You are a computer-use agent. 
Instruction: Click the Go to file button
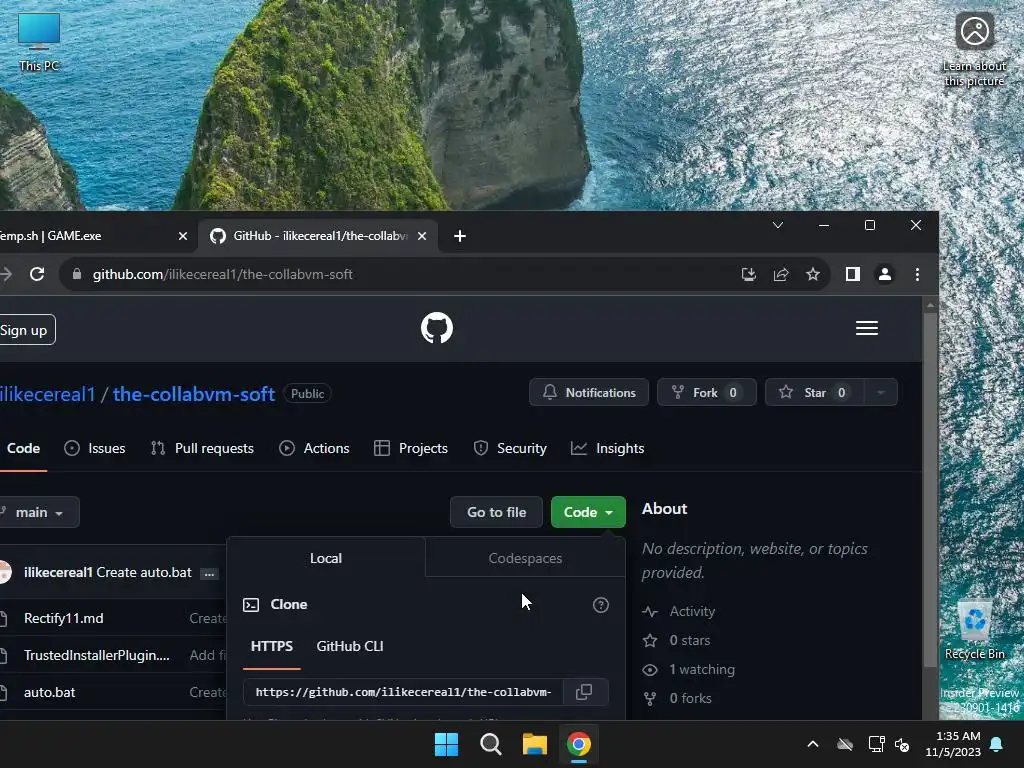[x=496, y=512]
